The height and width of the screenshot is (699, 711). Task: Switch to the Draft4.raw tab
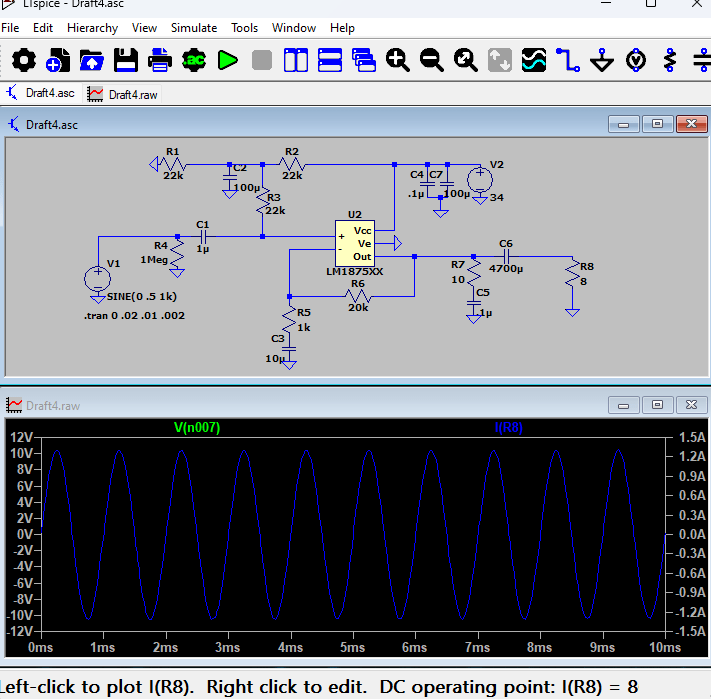pos(122,94)
